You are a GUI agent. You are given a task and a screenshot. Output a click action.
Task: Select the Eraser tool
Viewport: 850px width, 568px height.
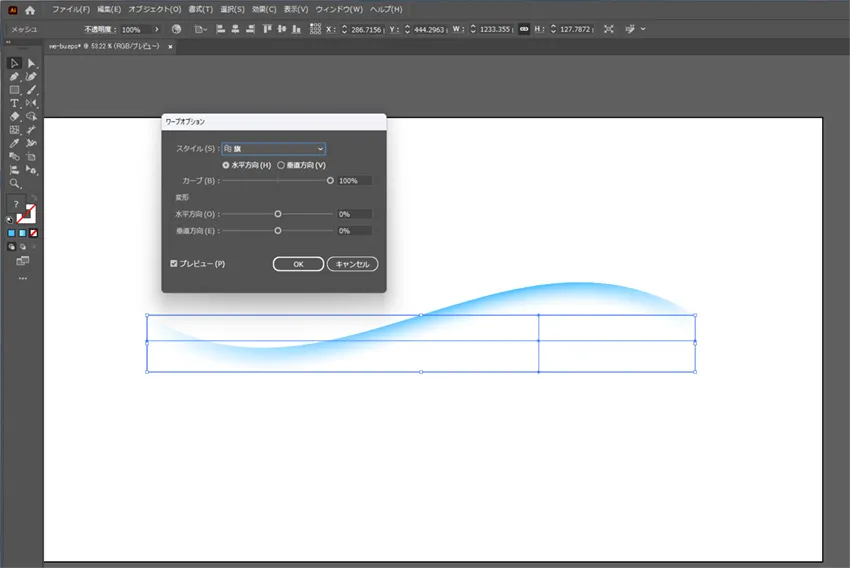[x=15, y=117]
